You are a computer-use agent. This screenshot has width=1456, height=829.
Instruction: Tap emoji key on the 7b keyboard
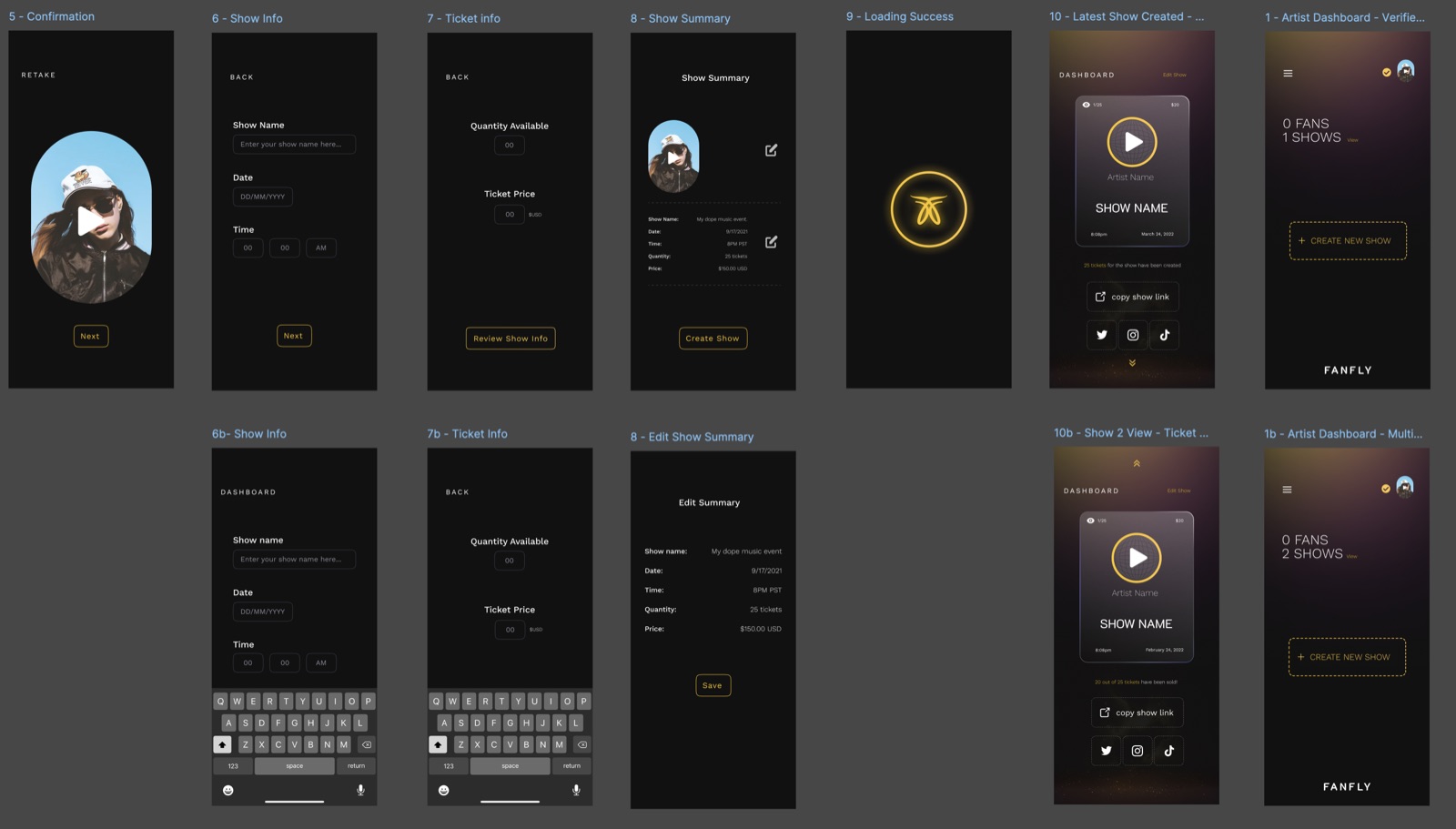[444, 790]
